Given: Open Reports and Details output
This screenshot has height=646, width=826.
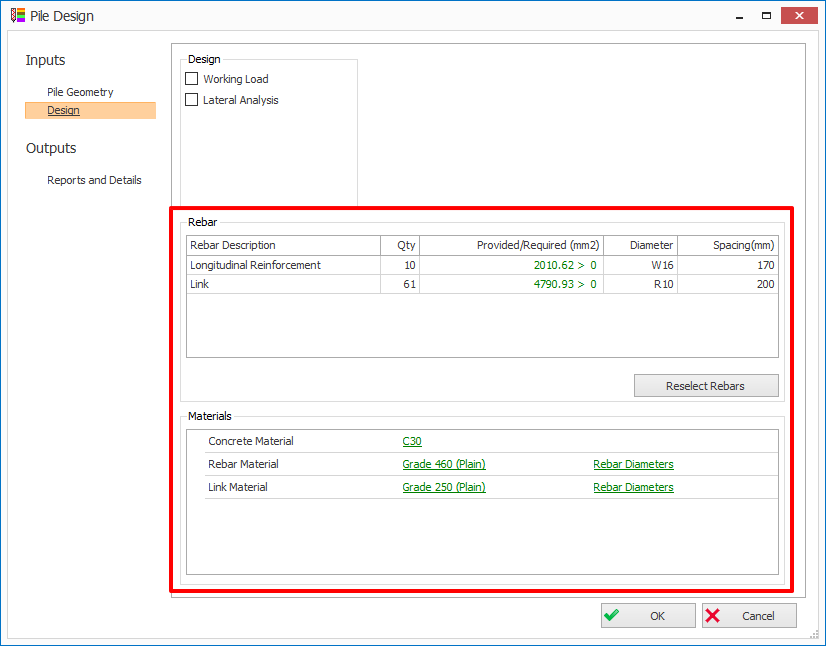Looking at the screenshot, I should (94, 180).
